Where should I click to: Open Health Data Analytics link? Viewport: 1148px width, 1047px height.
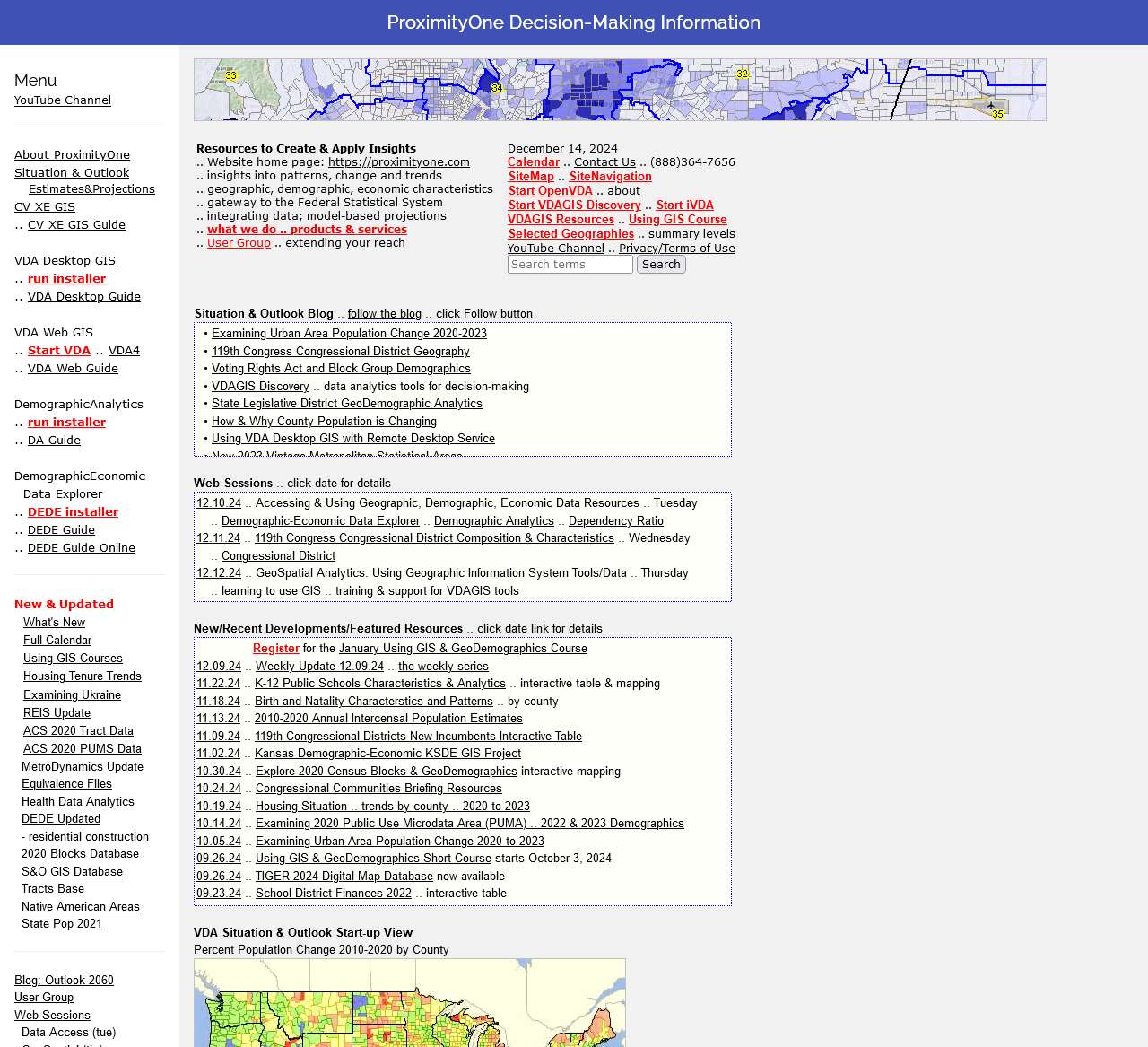(78, 802)
